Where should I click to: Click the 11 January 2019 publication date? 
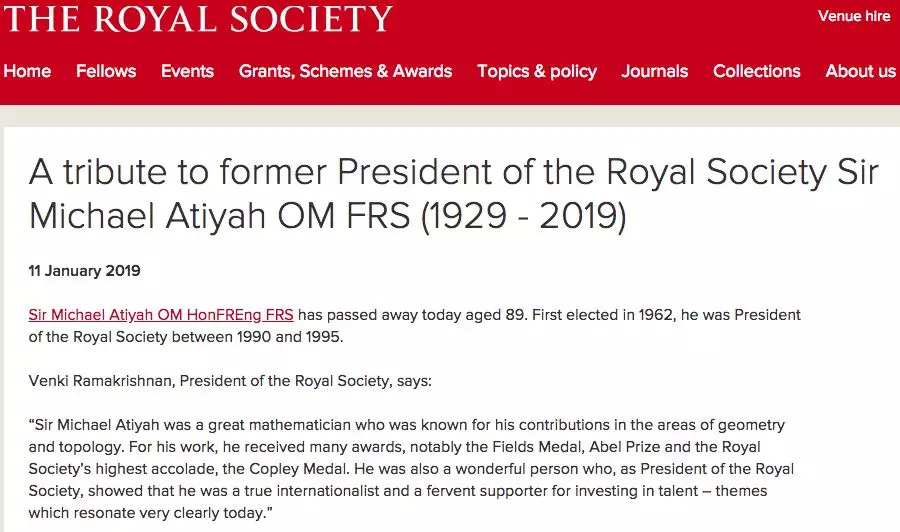point(85,271)
